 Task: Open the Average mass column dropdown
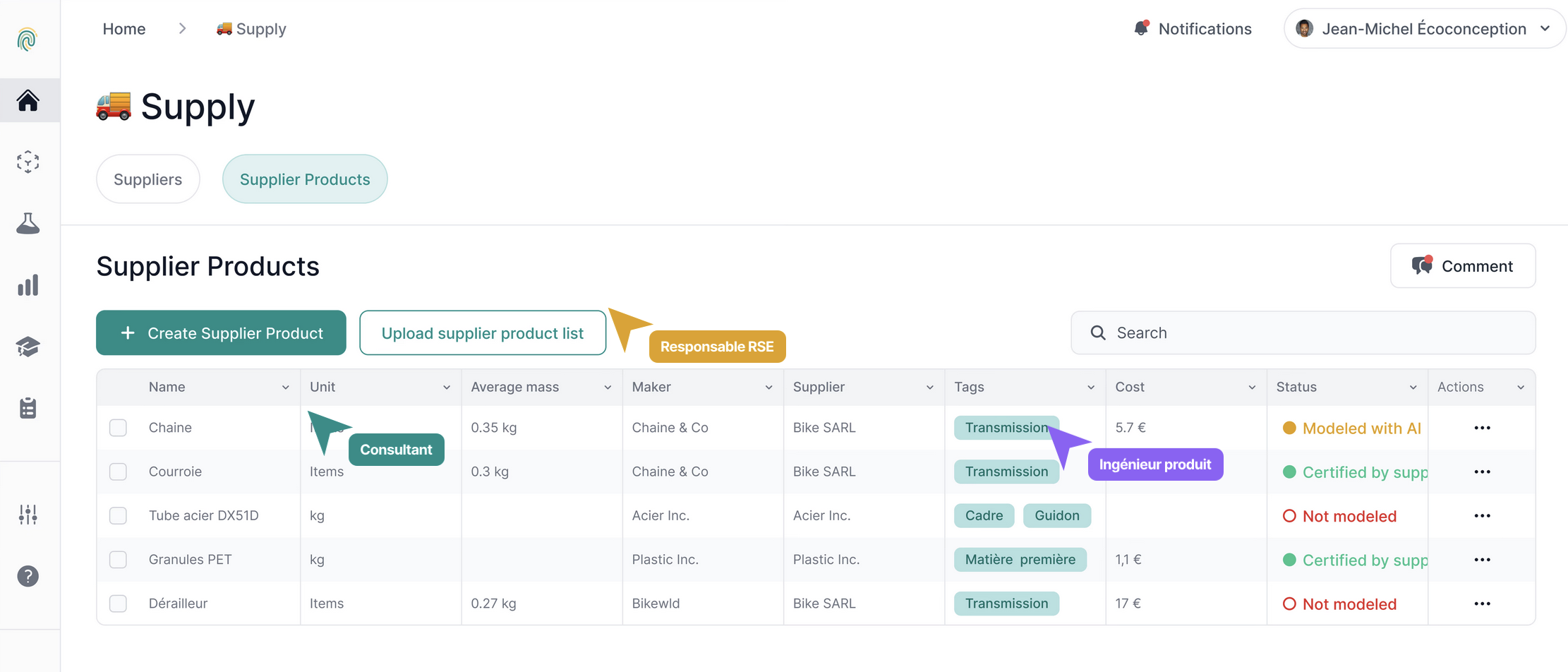click(608, 388)
